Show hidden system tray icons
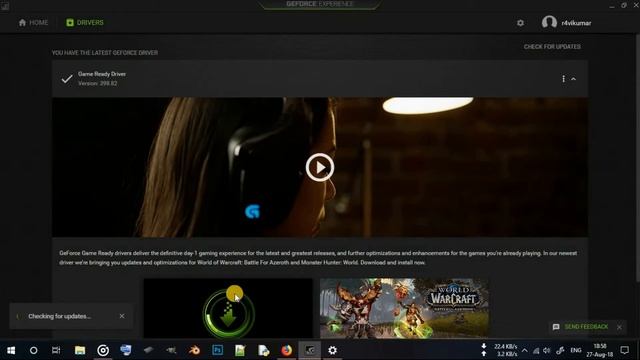The height and width of the screenshot is (360, 640). (x=524, y=350)
